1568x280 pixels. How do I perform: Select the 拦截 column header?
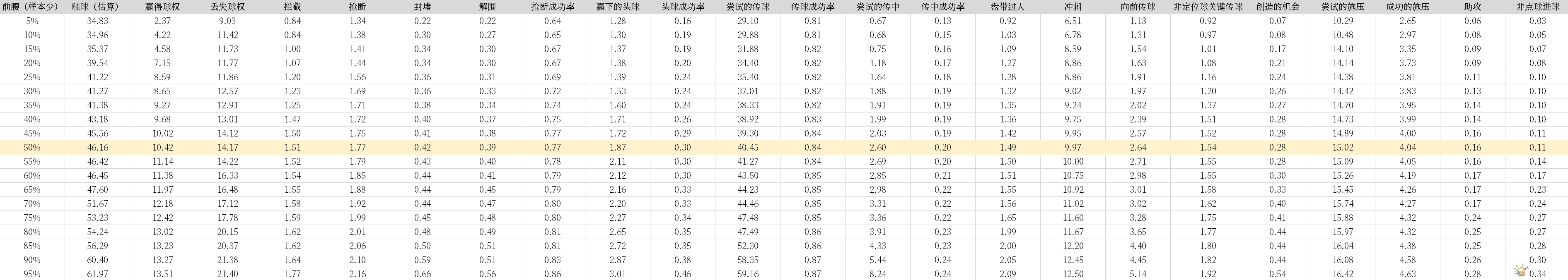[x=292, y=7]
